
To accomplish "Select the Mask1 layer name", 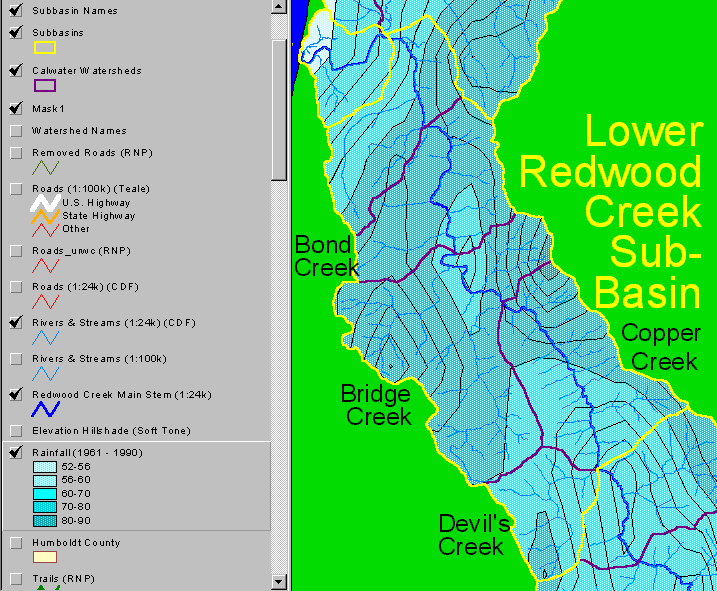I will (48, 109).
